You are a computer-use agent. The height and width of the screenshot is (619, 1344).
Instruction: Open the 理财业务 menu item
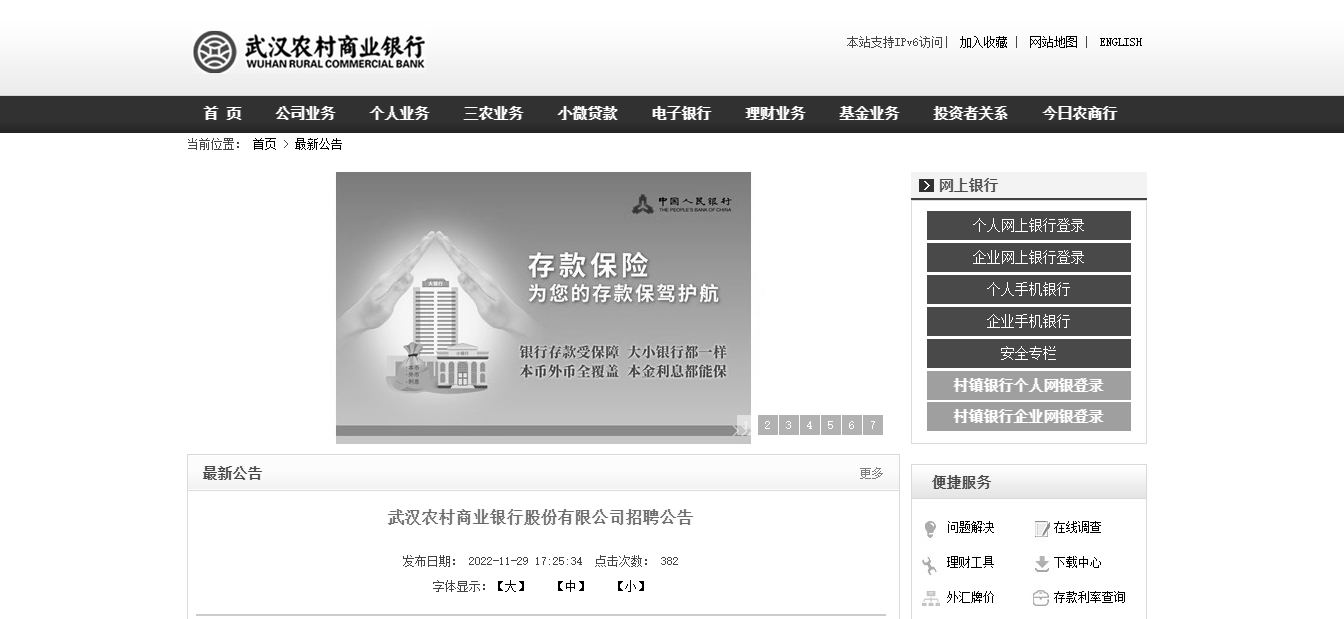click(775, 114)
